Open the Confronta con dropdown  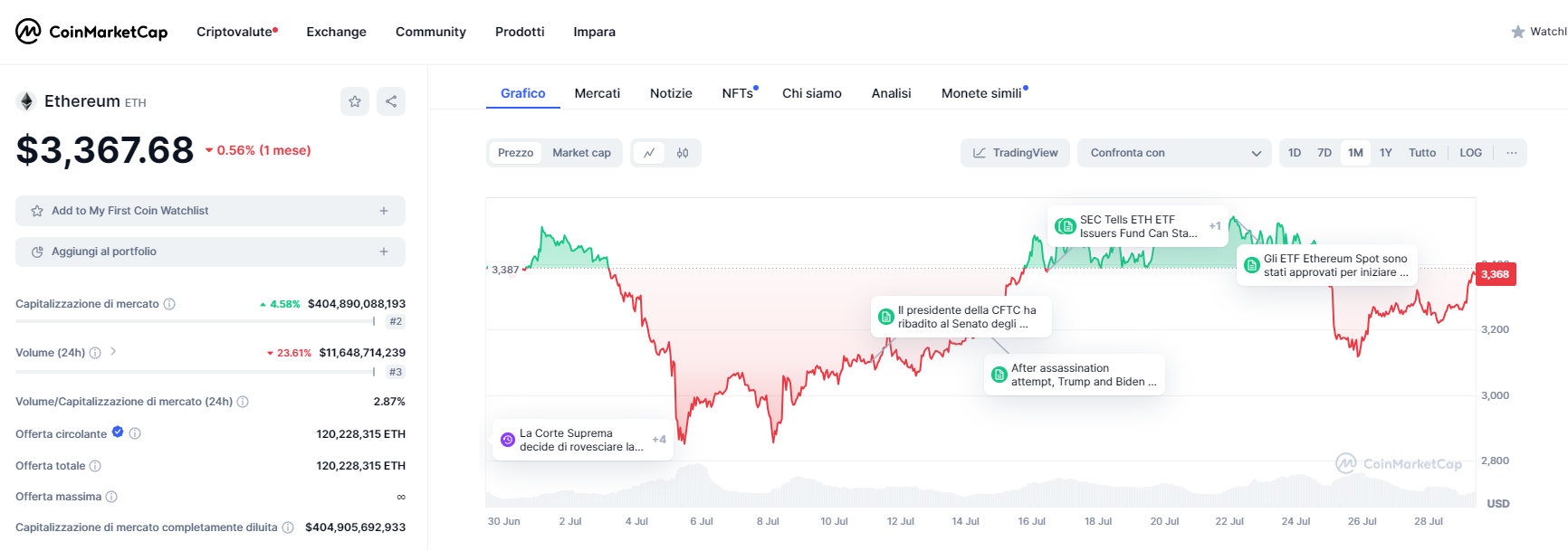coord(1174,153)
